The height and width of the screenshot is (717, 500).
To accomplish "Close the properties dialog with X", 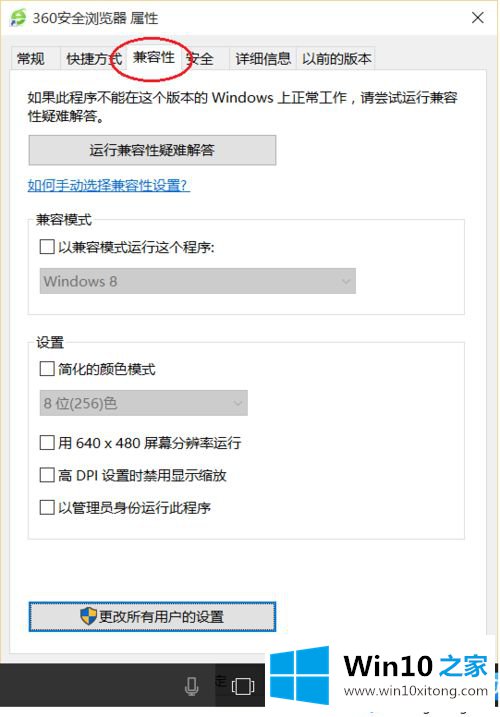I will [478, 18].
